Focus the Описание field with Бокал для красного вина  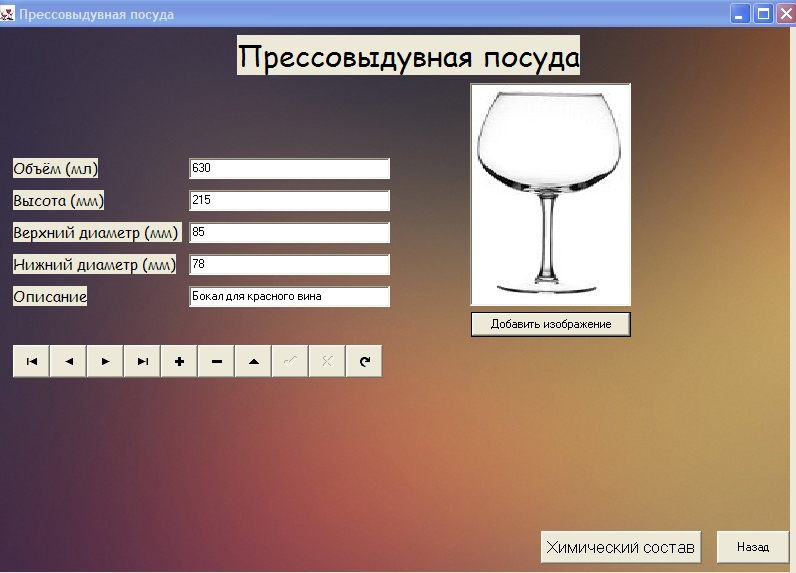pyautogui.click(x=289, y=296)
